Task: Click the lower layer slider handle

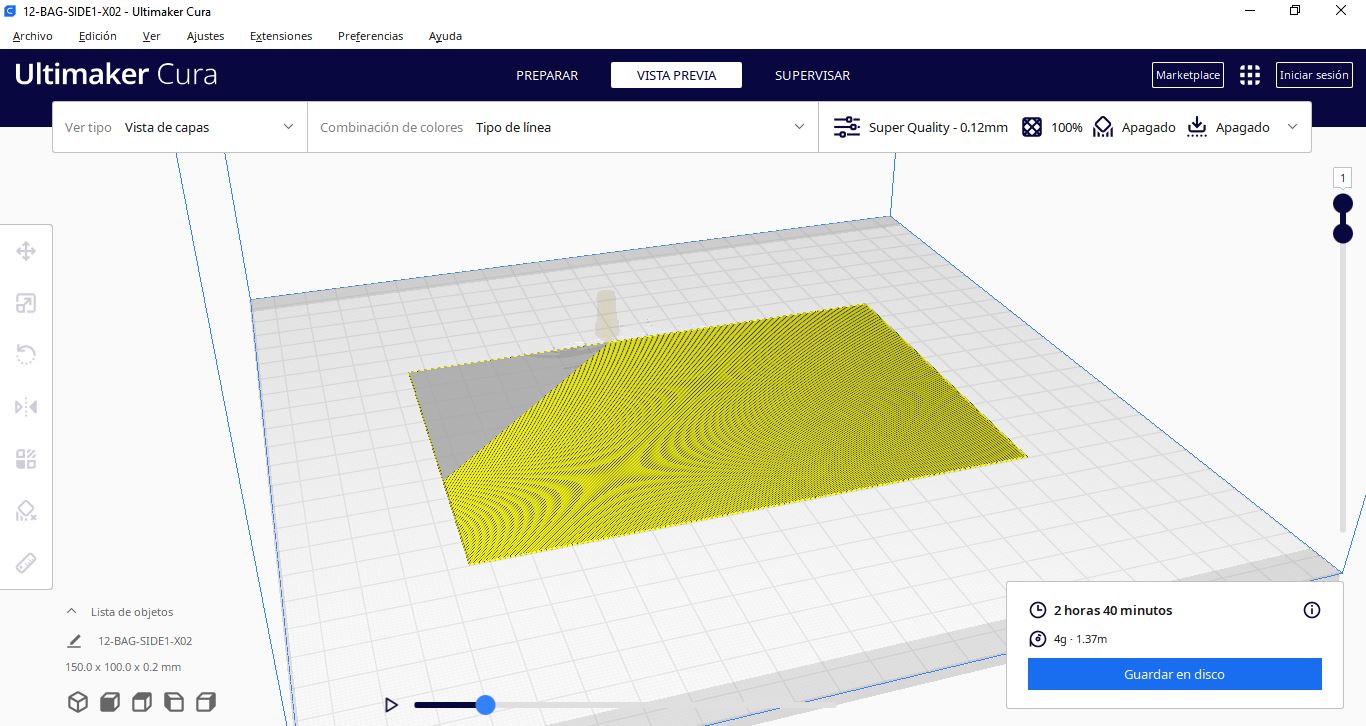Action: tap(1343, 233)
